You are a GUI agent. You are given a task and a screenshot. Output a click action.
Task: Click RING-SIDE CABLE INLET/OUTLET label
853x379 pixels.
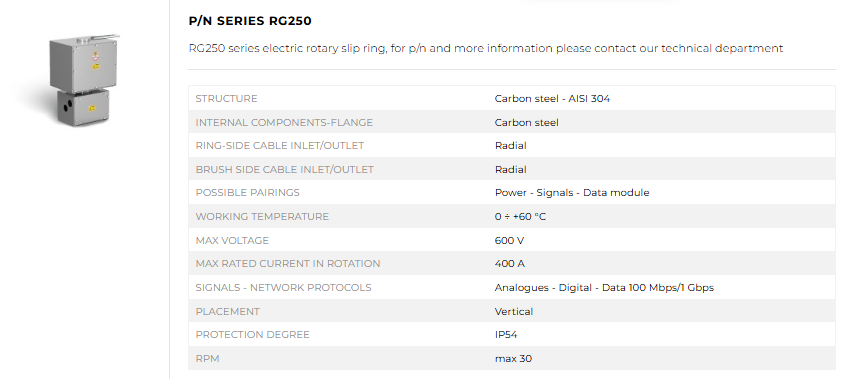[x=280, y=146]
